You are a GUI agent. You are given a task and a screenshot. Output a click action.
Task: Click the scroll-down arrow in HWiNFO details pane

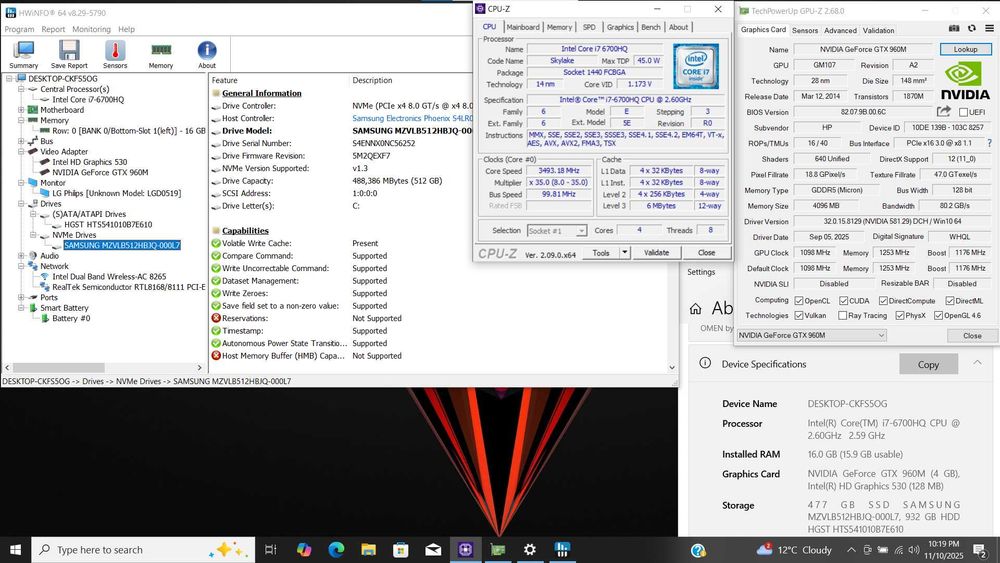click(x=672, y=367)
